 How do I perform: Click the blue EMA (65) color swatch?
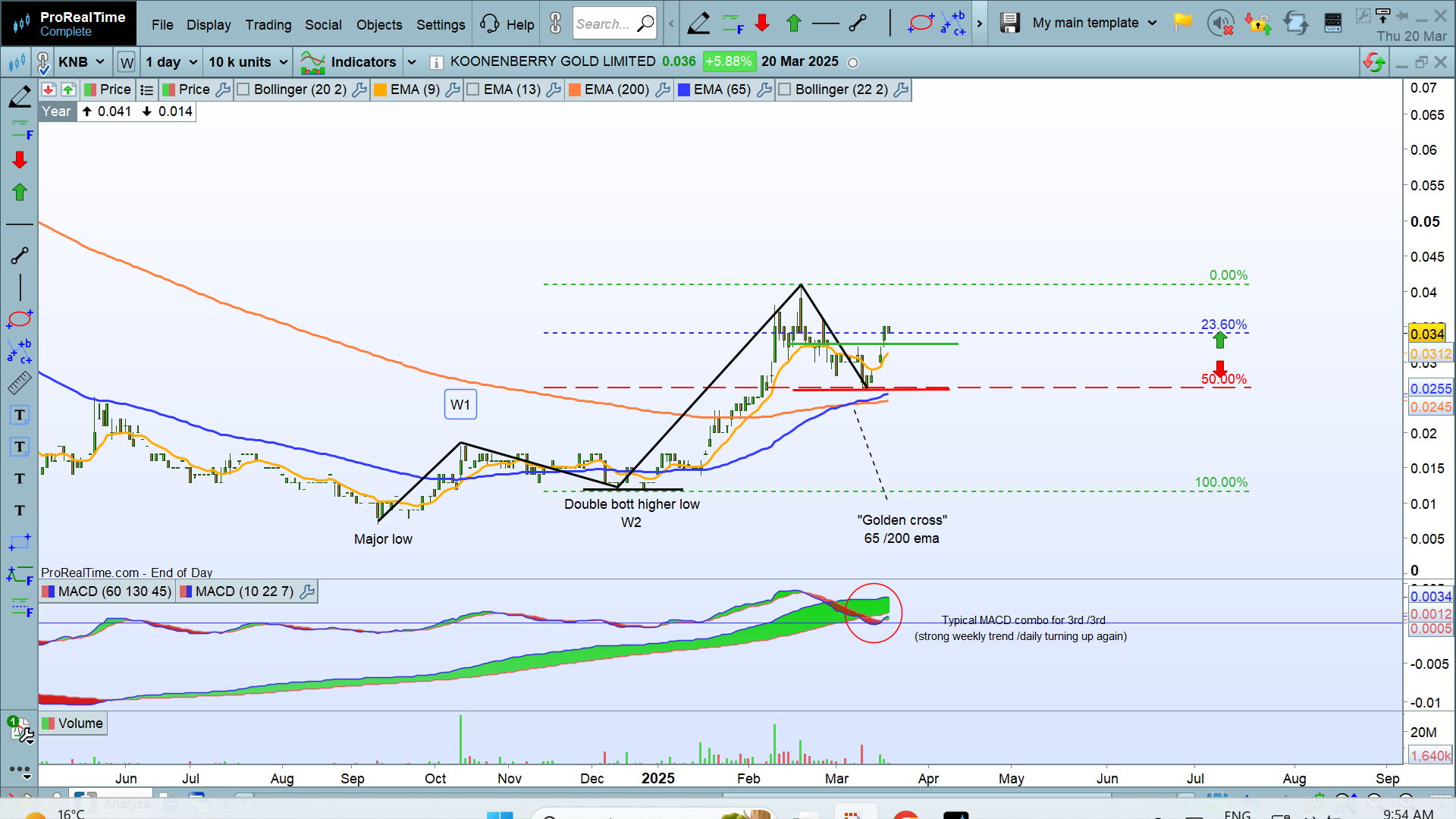click(x=684, y=89)
